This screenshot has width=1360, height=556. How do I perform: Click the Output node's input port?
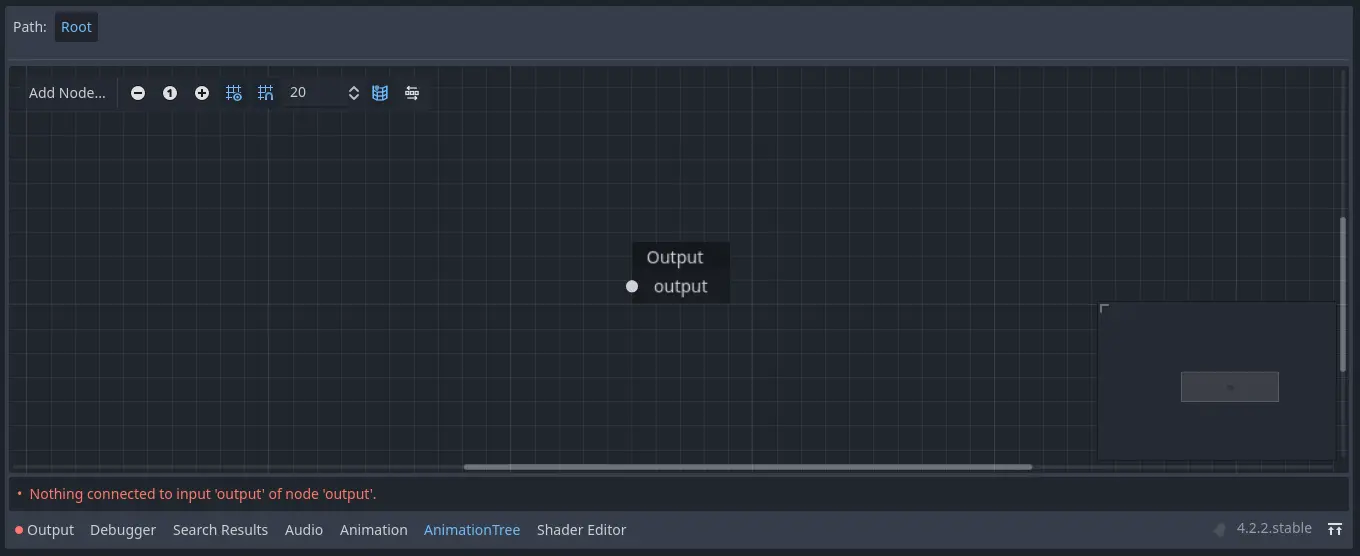click(x=632, y=287)
